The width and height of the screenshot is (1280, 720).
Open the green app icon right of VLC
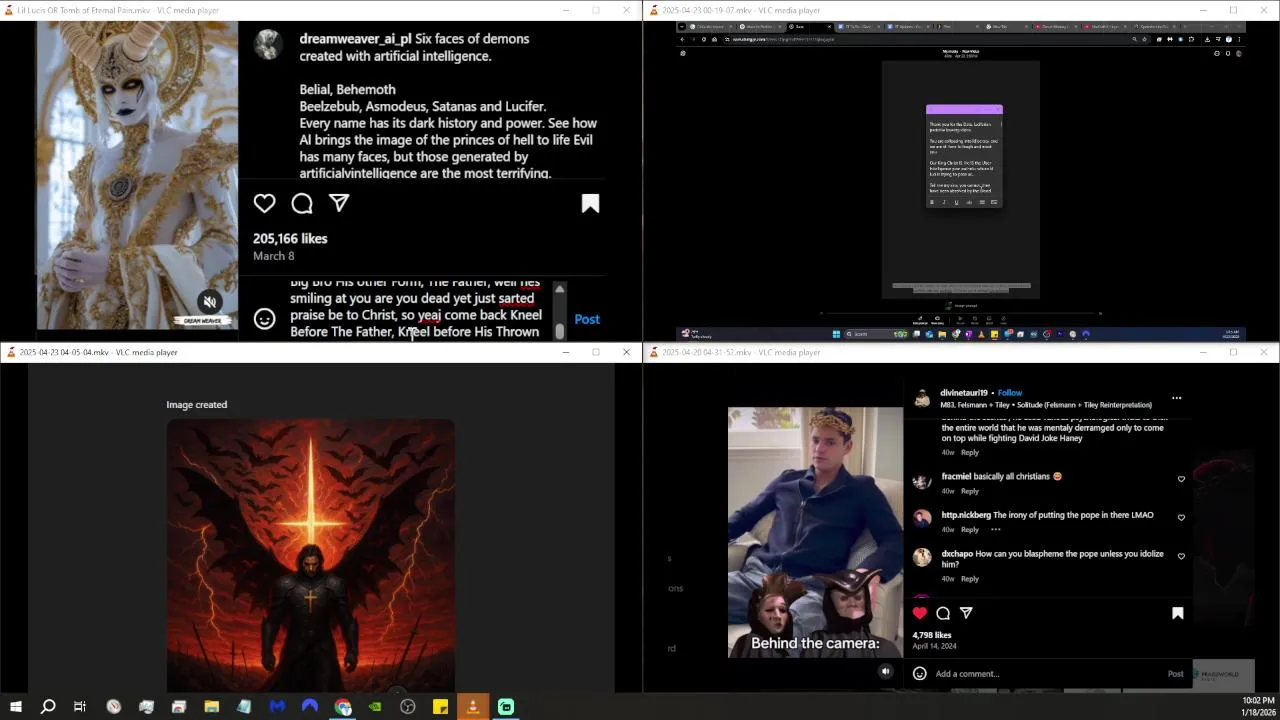coord(506,707)
